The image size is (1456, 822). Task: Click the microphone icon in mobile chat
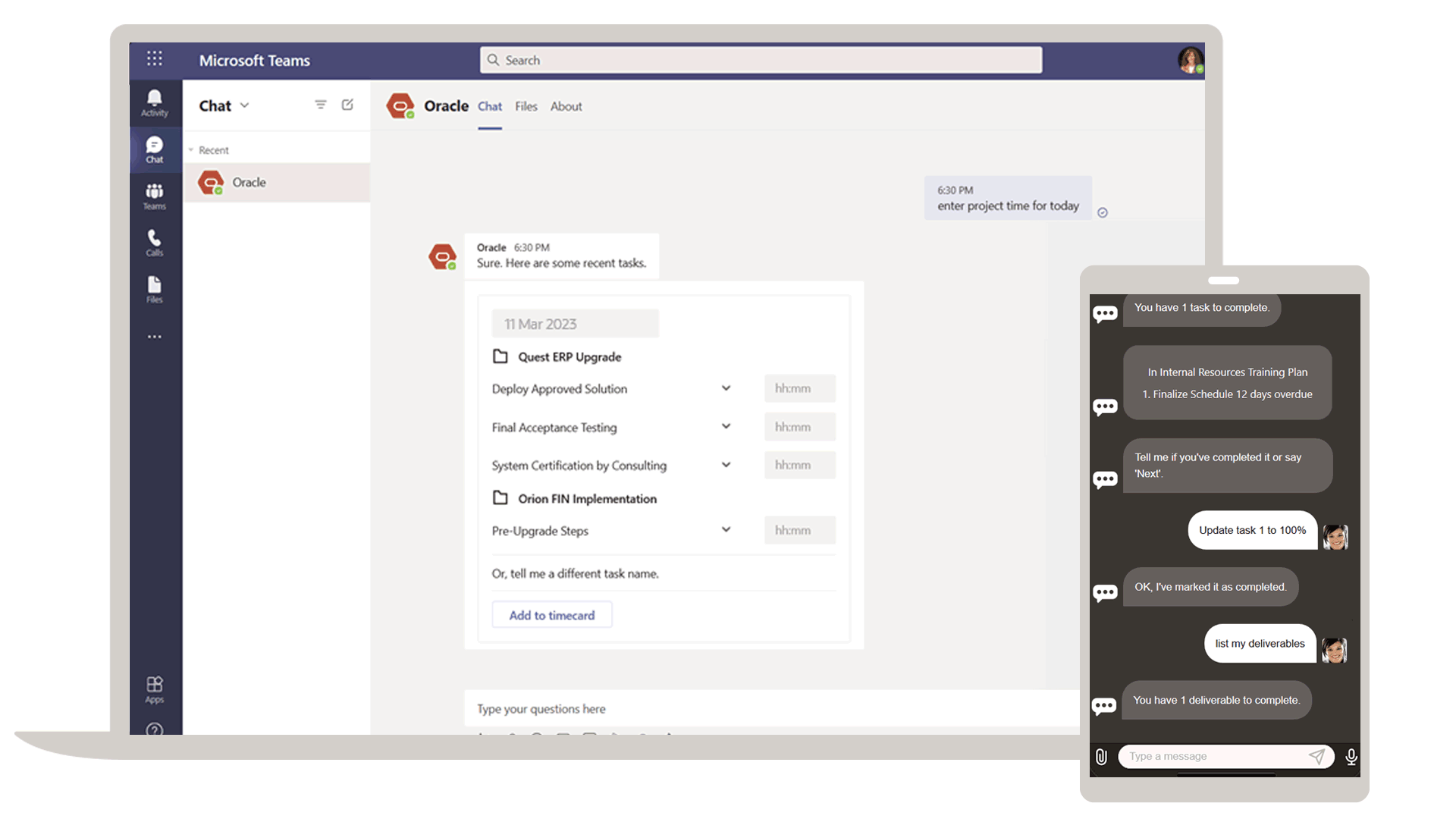pos(1351,756)
